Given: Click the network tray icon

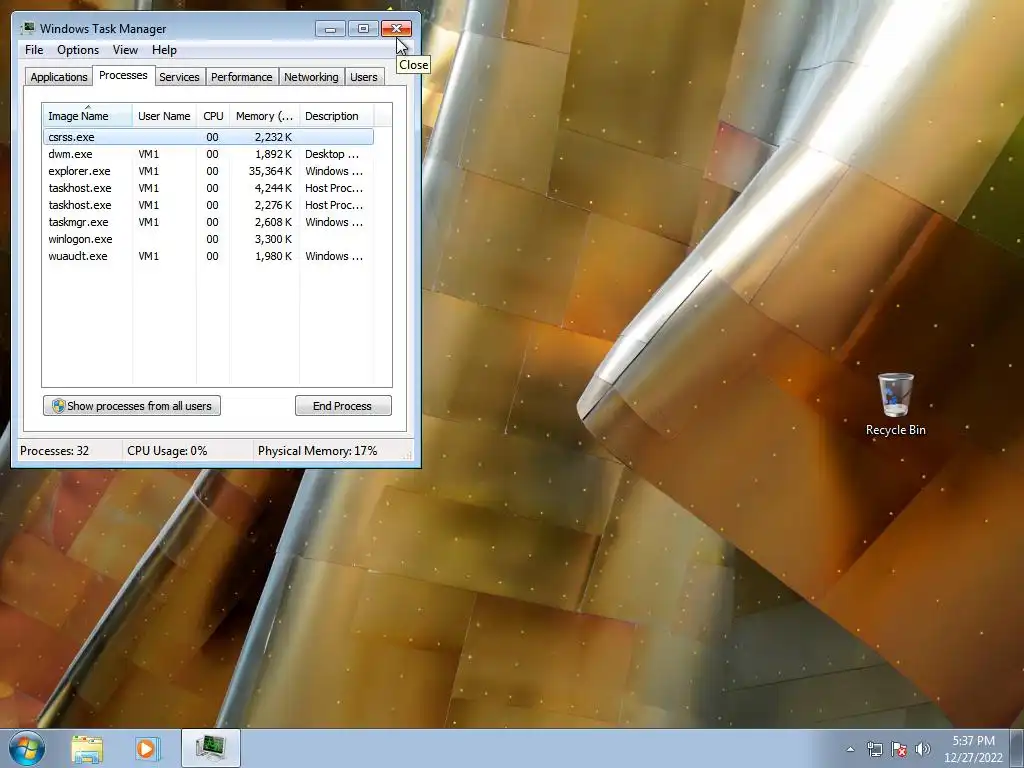Looking at the screenshot, I should pos(874,749).
